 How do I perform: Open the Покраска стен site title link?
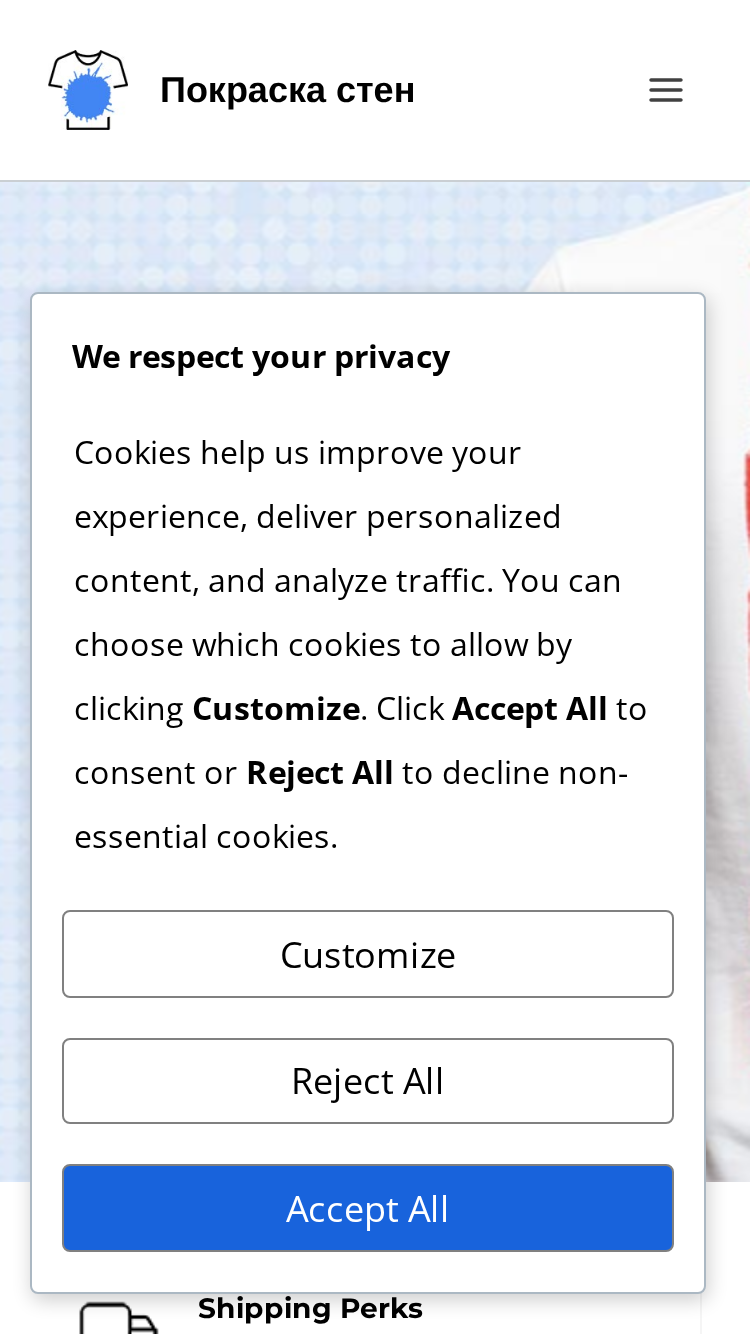click(287, 90)
